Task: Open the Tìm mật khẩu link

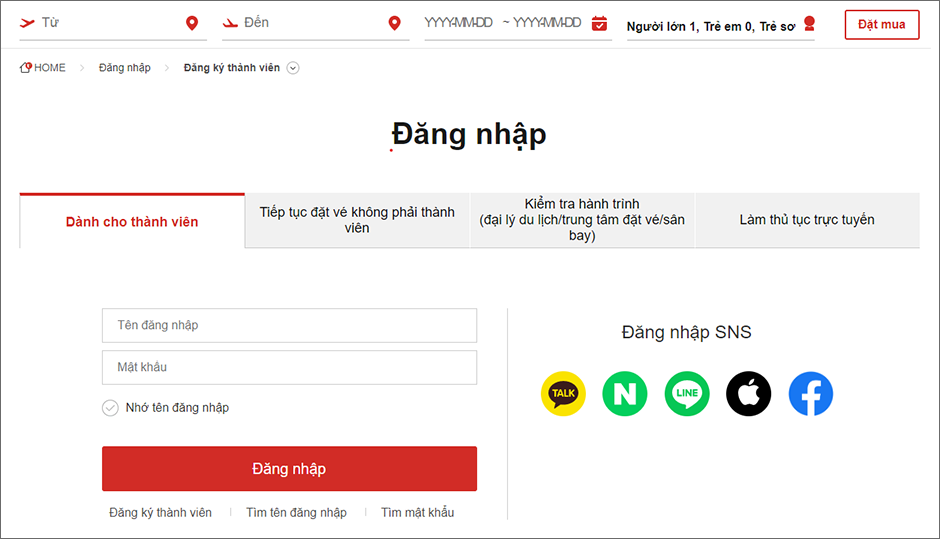Action: pos(417,512)
